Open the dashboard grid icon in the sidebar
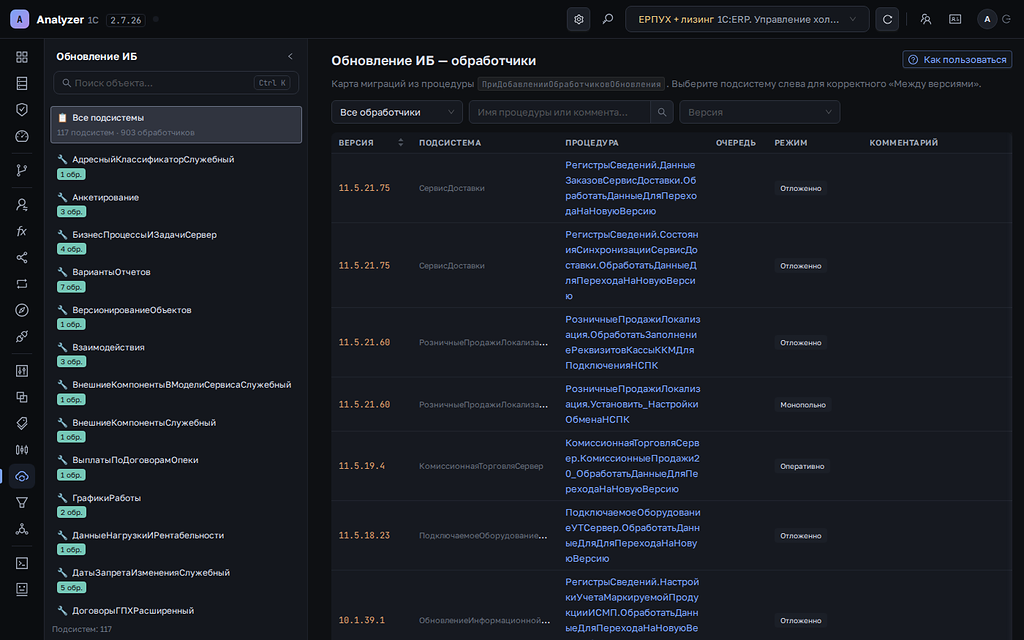Viewport: 1024px width, 640px height. (x=22, y=57)
